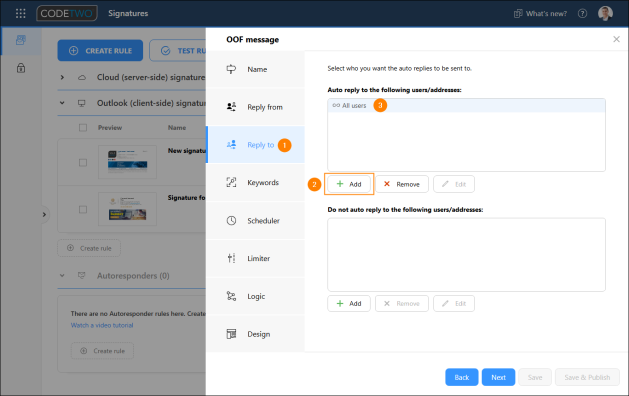This screenshot has height=396, width=629.
Task: Click the CodeTwo logo
Action: pyautogui.click(x=67, y=13)
